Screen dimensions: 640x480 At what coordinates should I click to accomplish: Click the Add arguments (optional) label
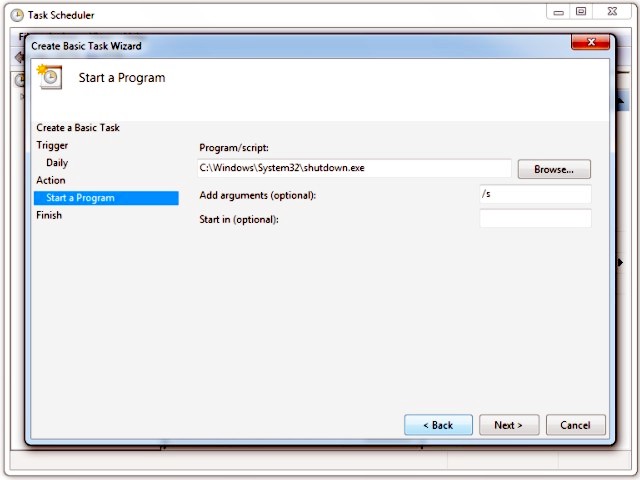tap(258, 195)
